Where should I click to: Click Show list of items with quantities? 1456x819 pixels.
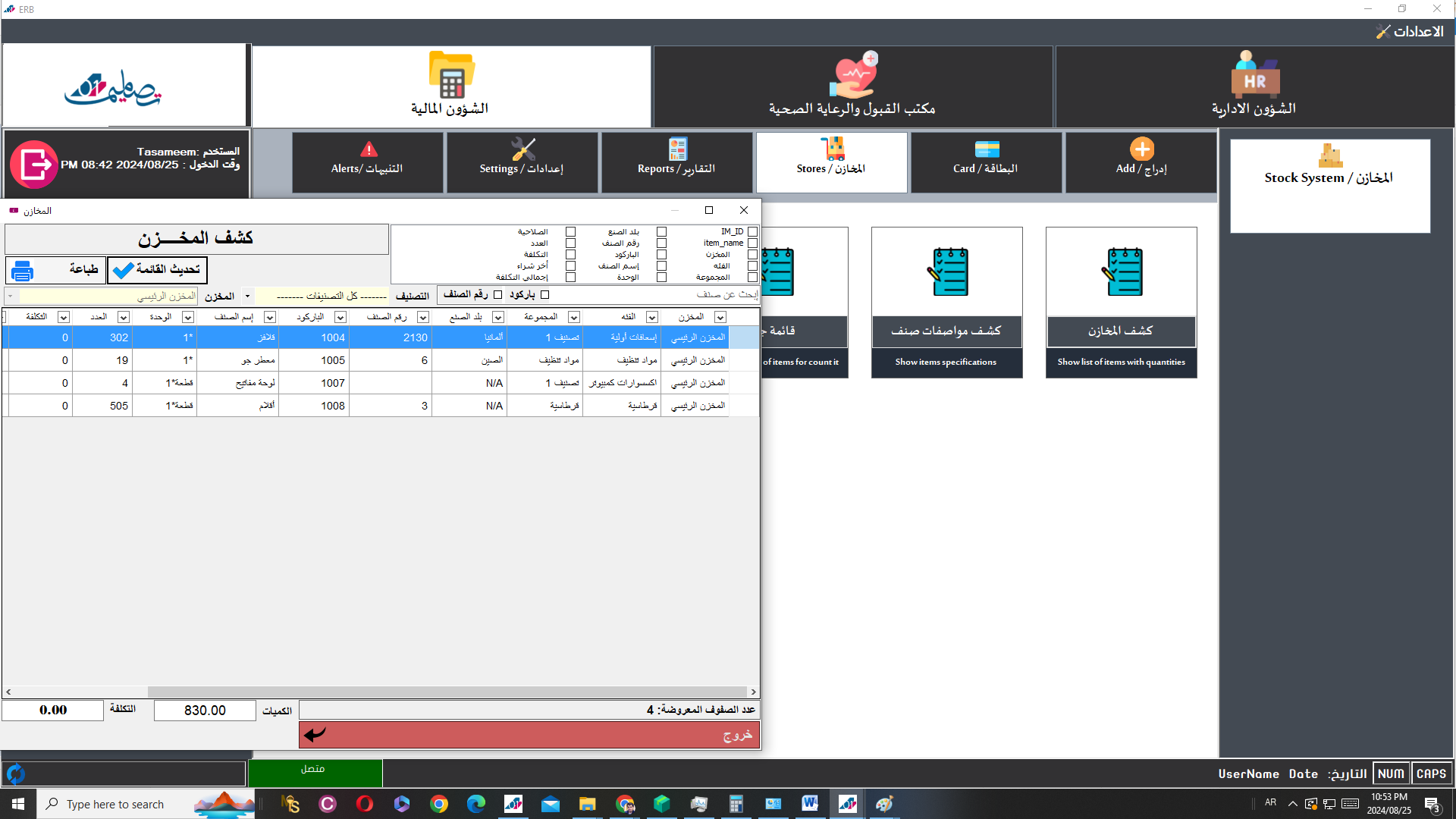pos(1122,362)
